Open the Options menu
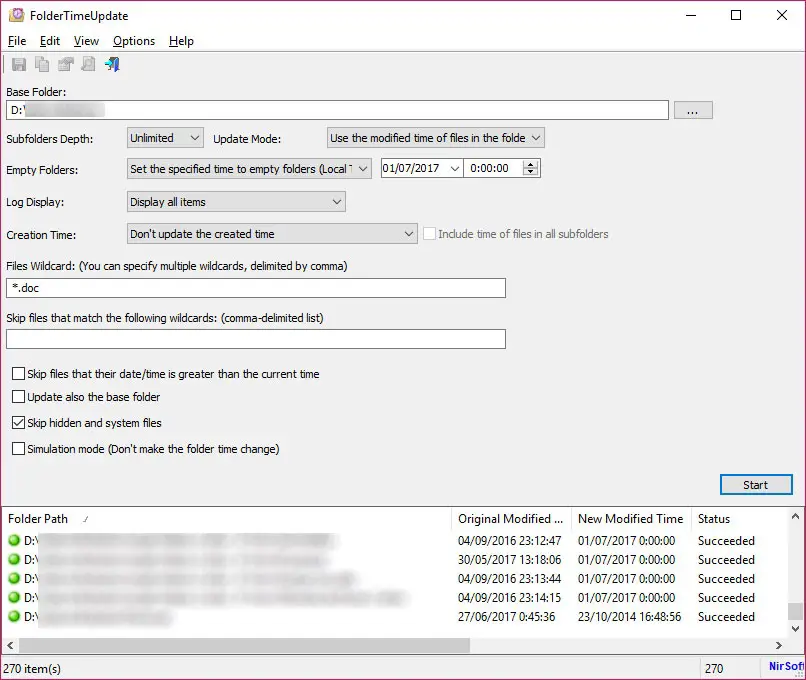 [134, 41]
